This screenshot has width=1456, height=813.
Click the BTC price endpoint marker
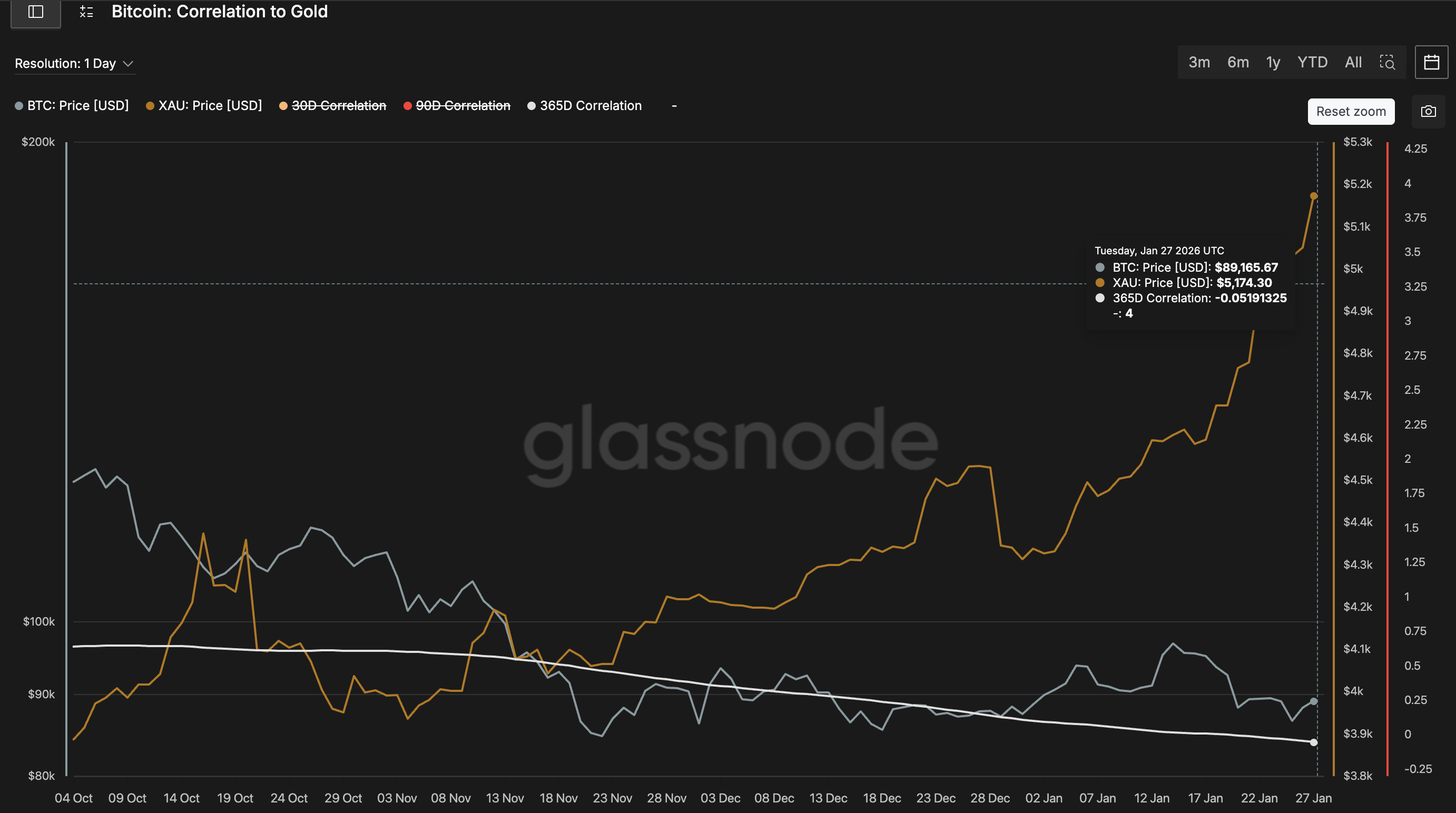1314,701
